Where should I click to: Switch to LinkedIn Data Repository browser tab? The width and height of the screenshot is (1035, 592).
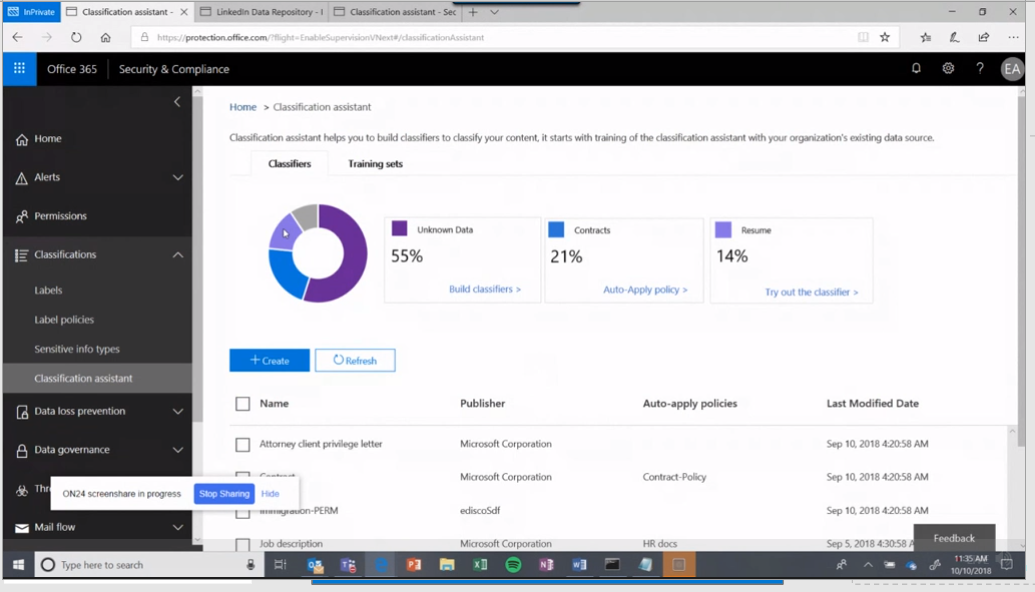[x=262, y=12]
